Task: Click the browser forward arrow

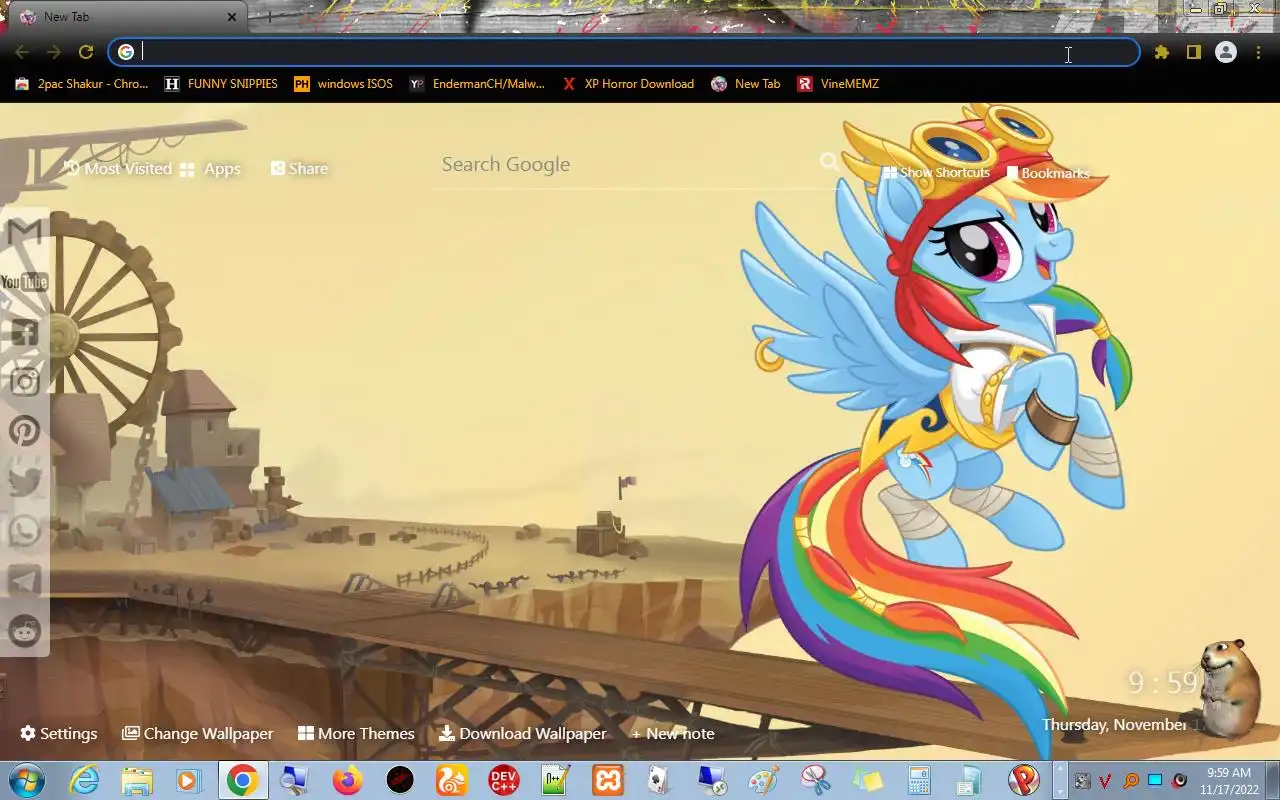Action: click(x=54, y=52)
